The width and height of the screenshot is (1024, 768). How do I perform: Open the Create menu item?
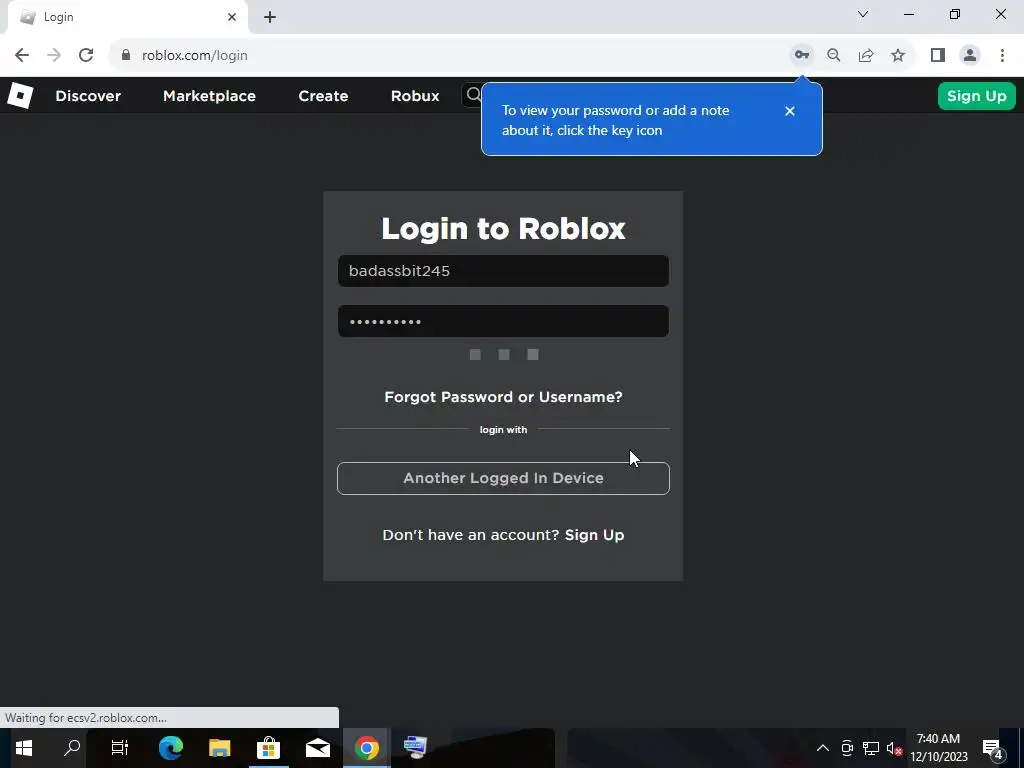(x=323, y=96)
